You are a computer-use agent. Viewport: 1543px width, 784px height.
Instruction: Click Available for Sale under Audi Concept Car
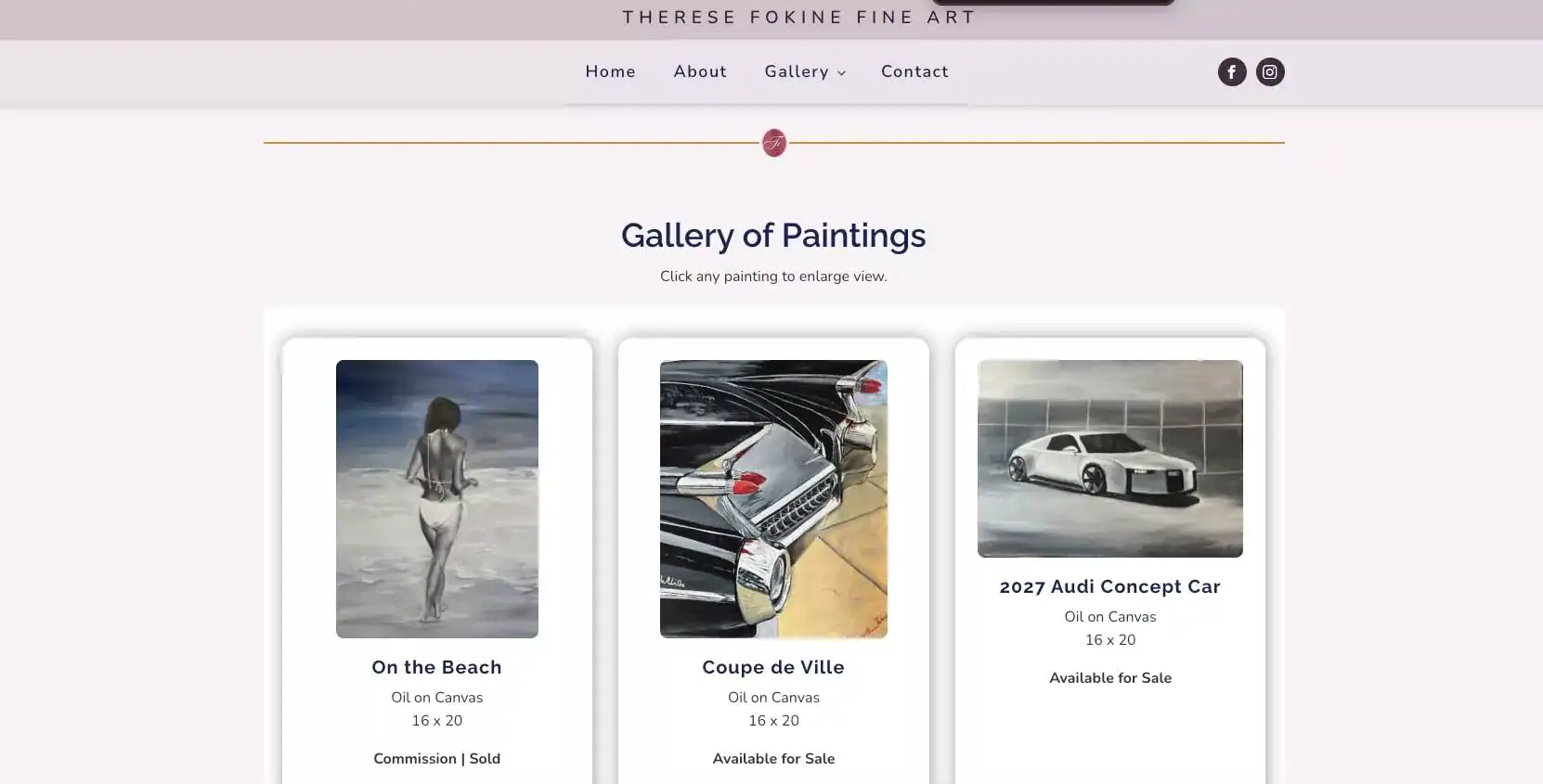1109,677
